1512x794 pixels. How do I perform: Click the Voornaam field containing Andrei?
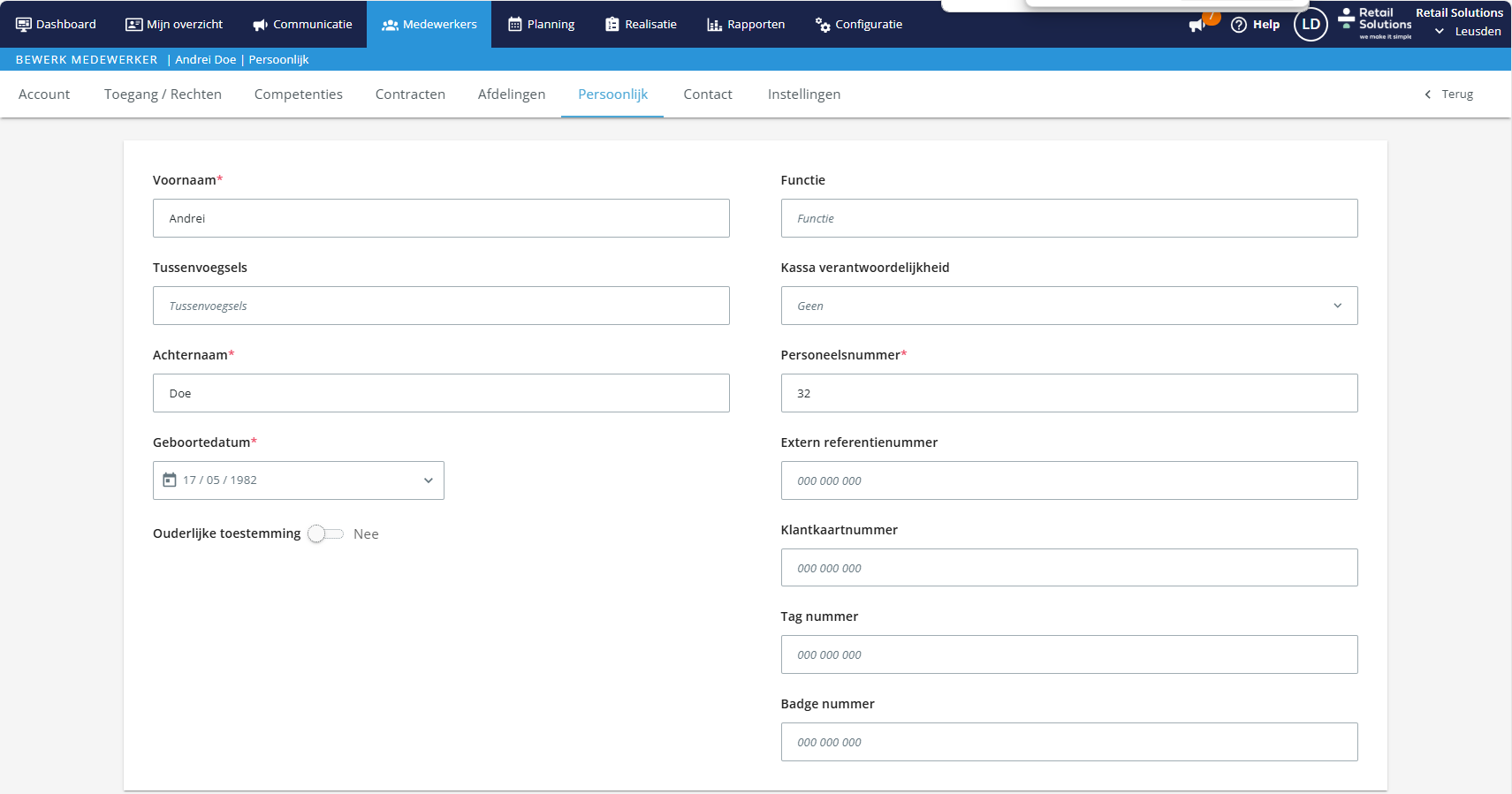[x=441, y=218]
